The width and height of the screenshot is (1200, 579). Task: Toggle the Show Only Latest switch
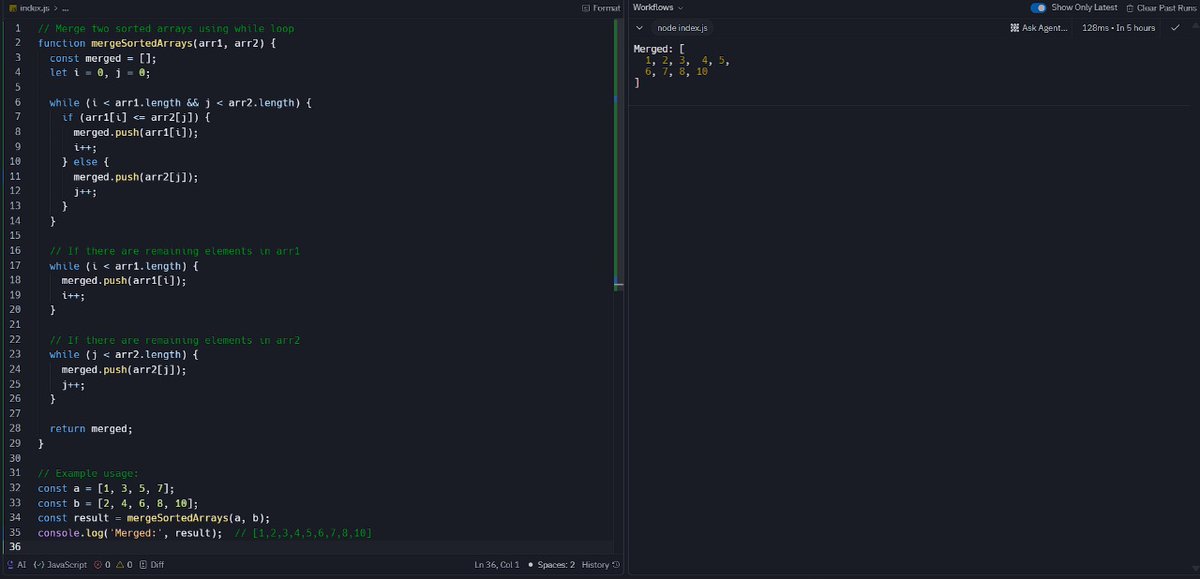1037,8
